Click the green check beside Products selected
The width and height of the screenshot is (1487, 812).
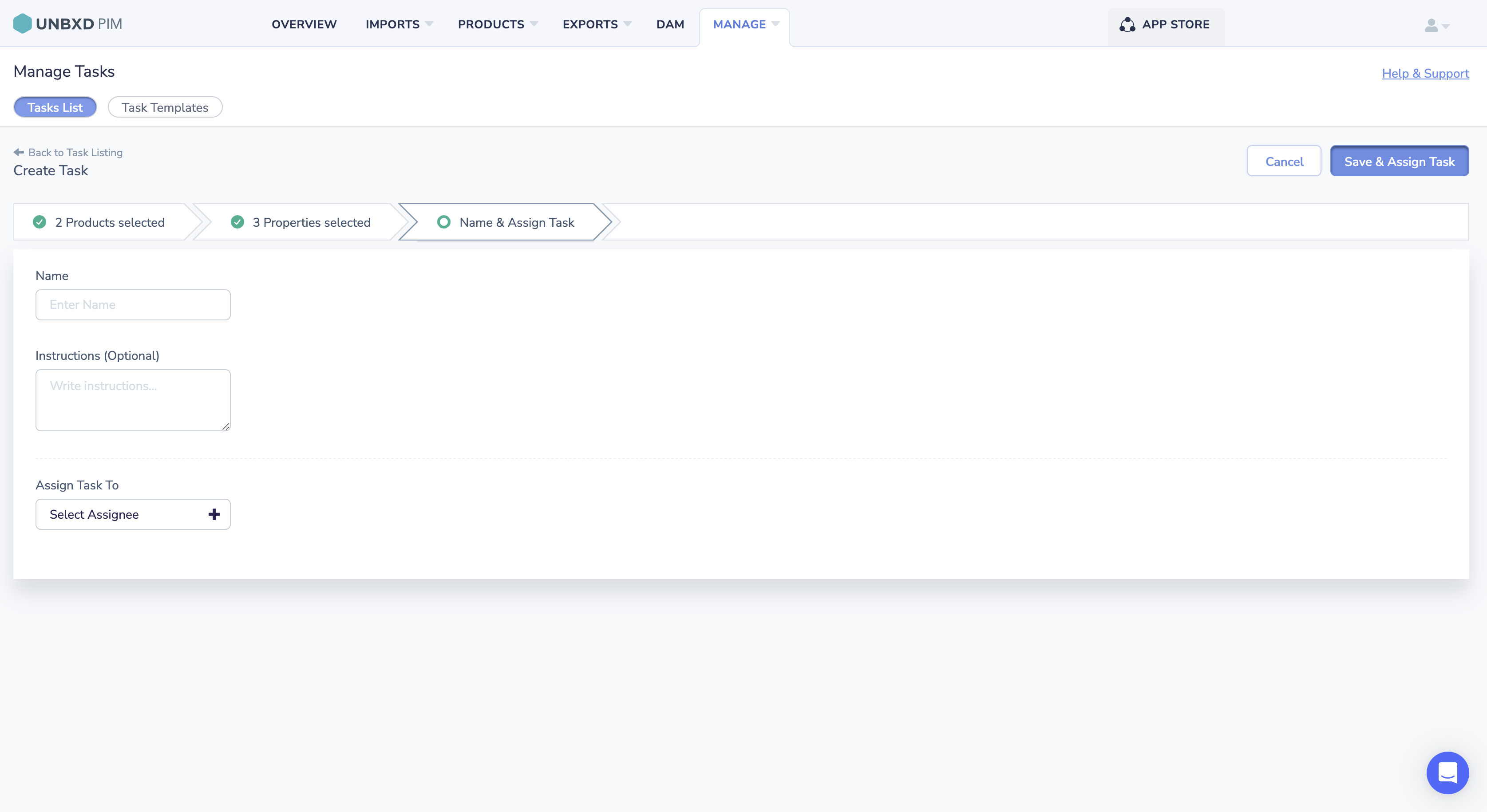click(39, 222)
